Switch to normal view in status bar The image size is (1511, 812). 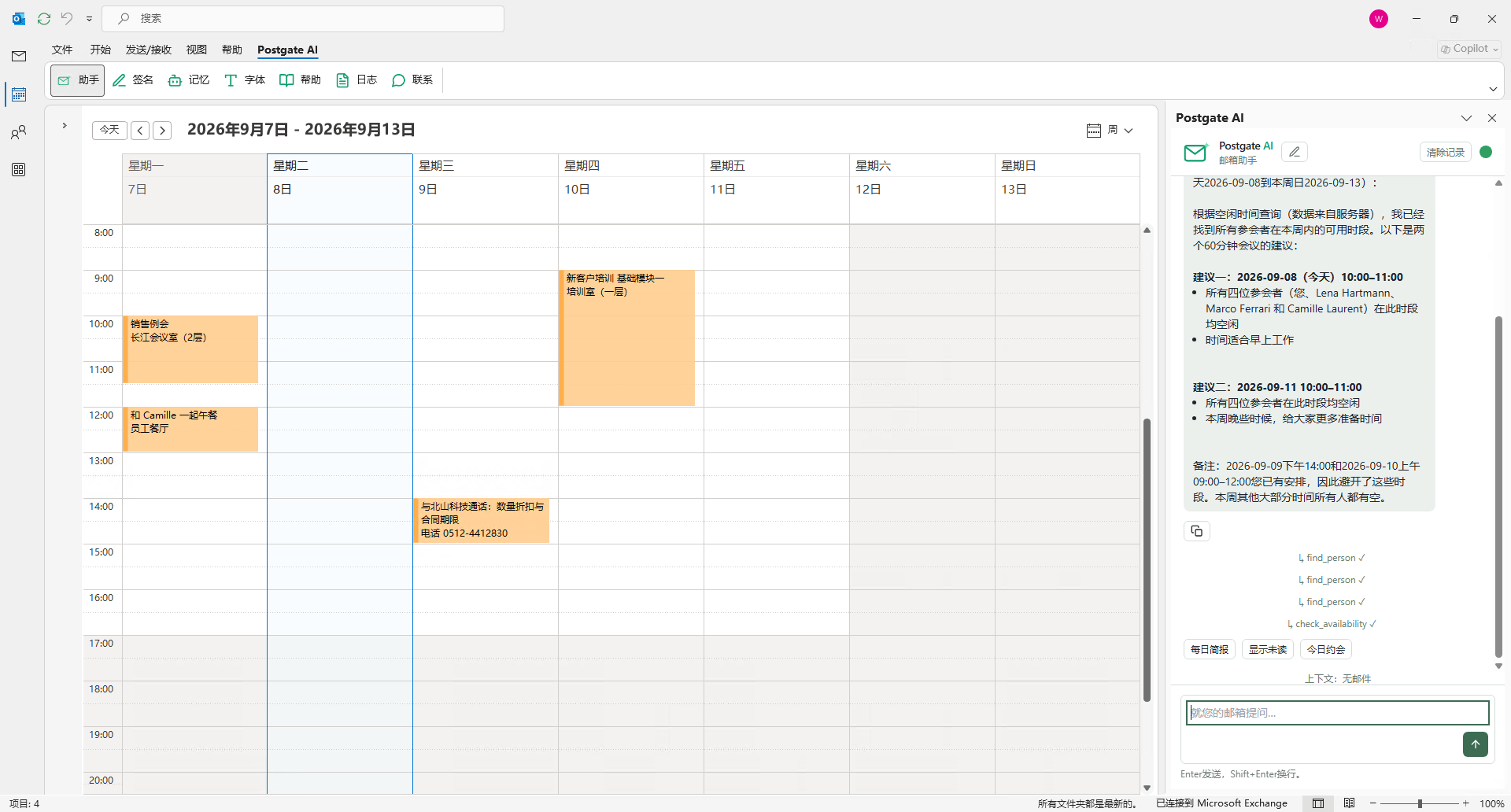coord(1318,803)
